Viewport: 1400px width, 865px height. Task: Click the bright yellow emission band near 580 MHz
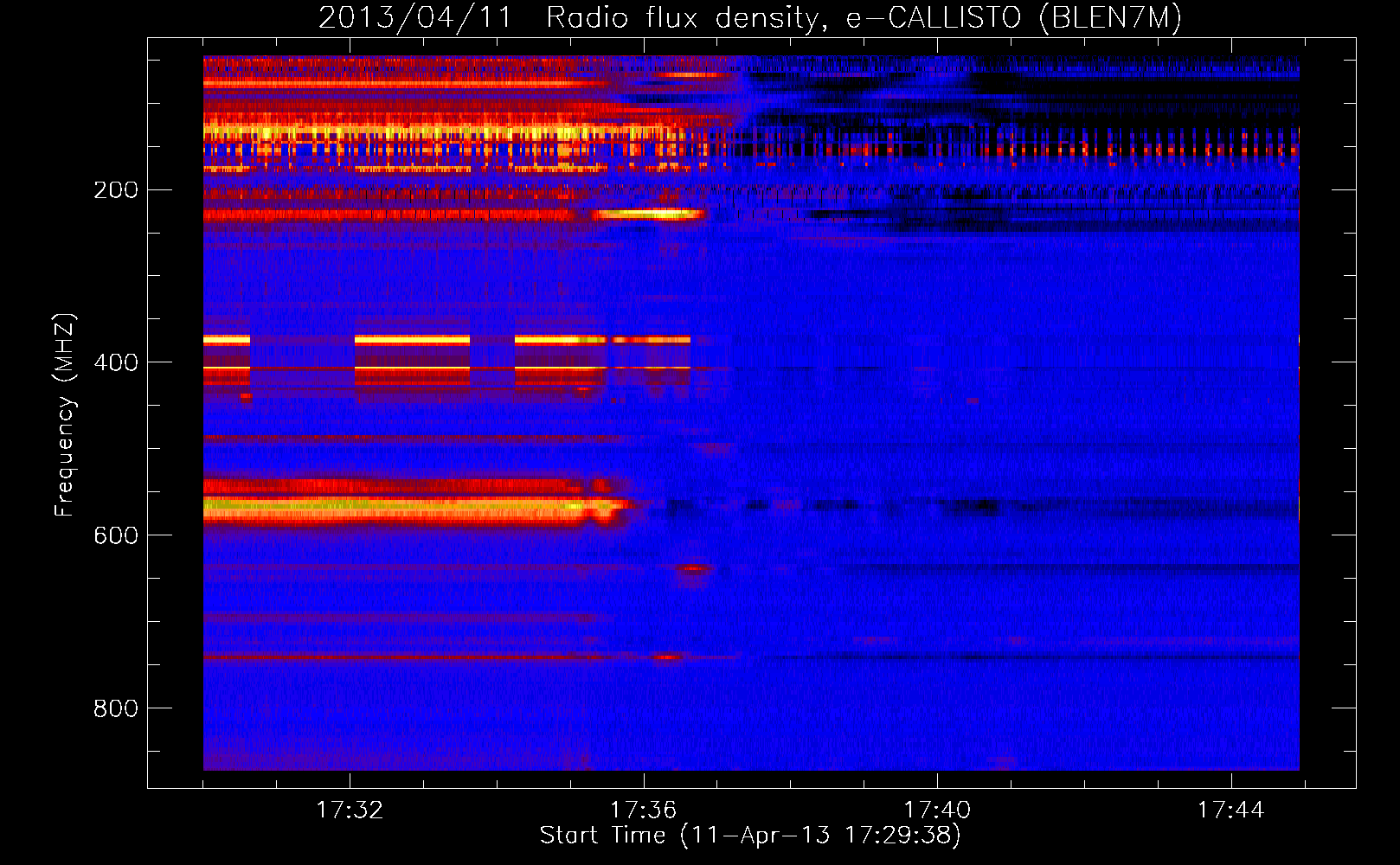(x=414, y=508)
